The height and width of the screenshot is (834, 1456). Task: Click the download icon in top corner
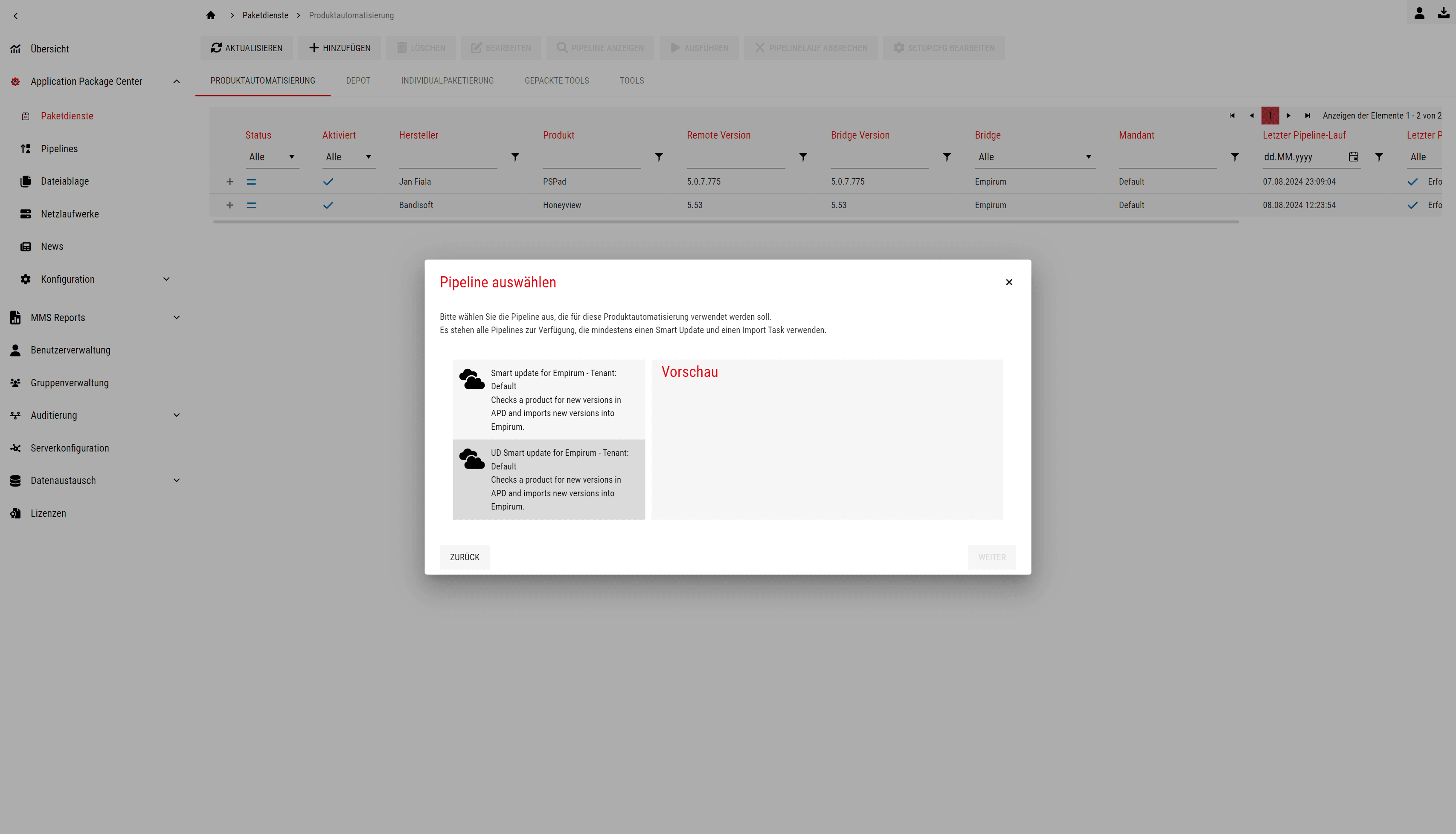click(x=1443, y=13)
